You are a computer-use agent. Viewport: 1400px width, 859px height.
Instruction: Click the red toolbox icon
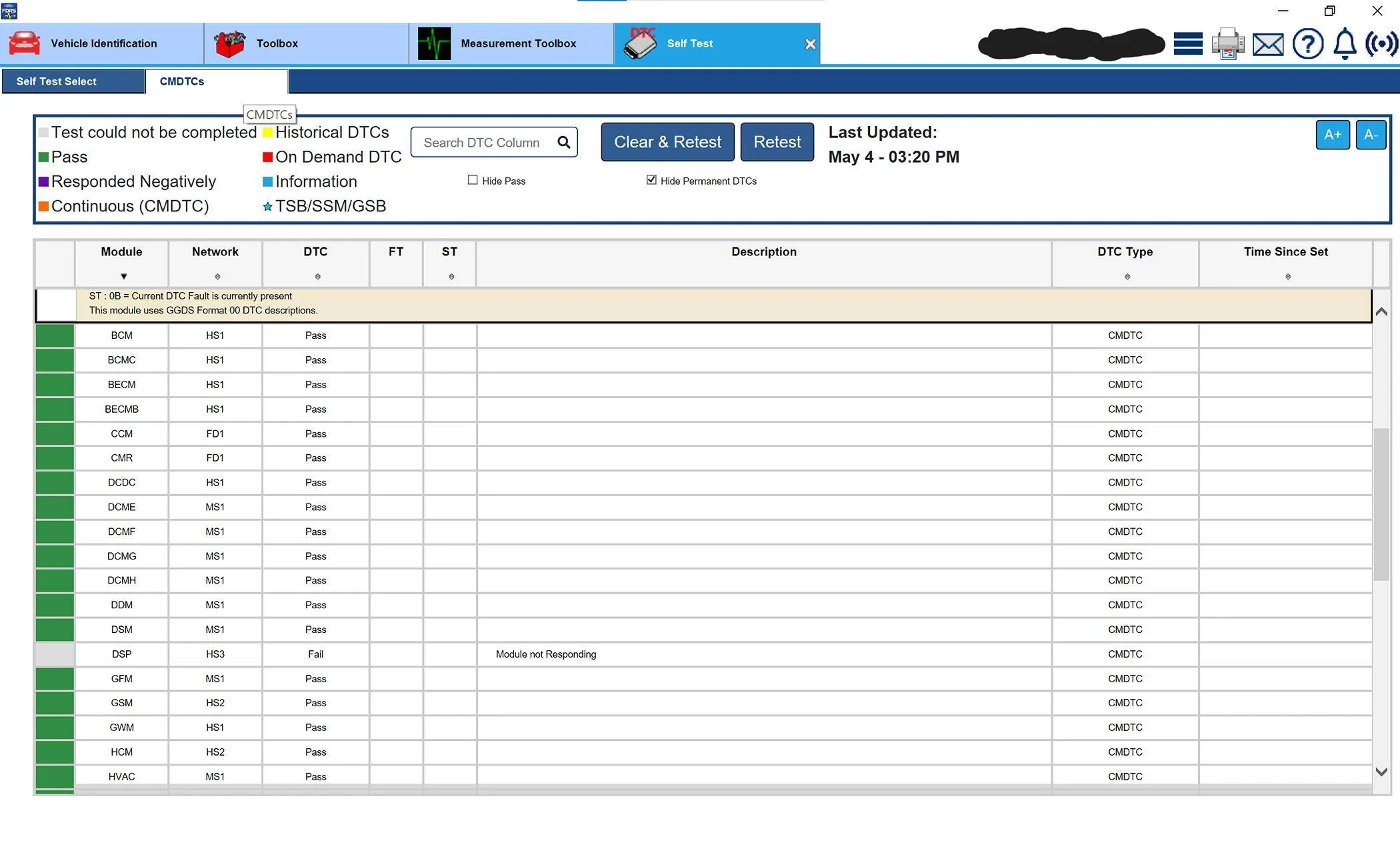[230, 44]
